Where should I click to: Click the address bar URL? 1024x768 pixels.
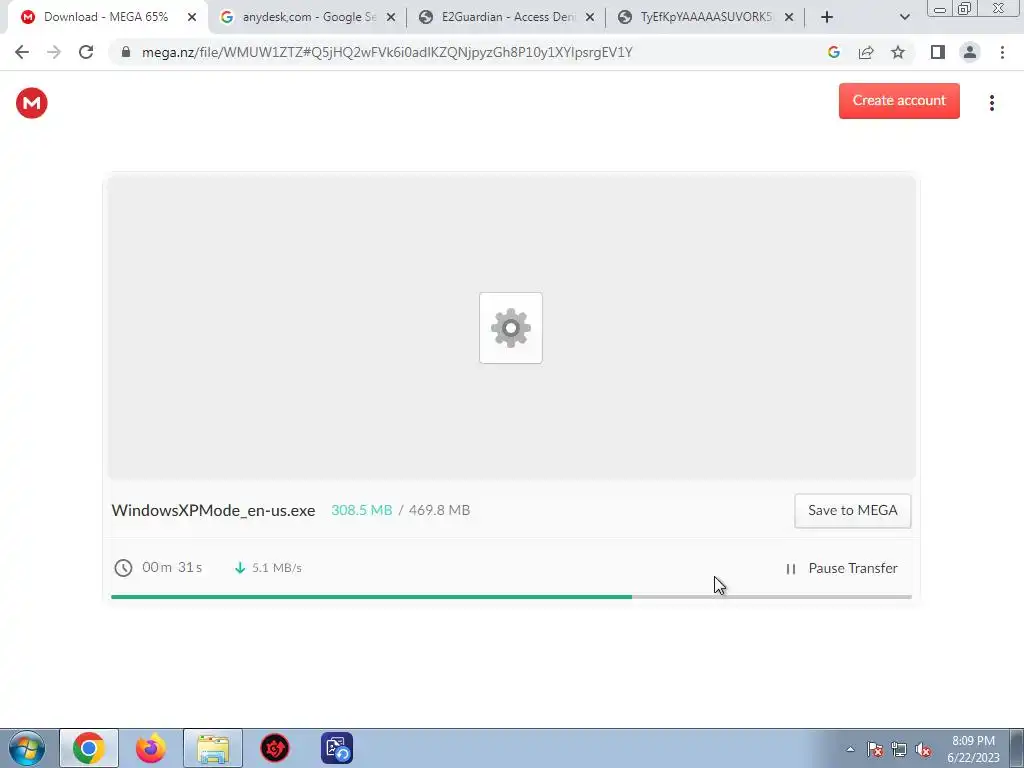point(387,52)
